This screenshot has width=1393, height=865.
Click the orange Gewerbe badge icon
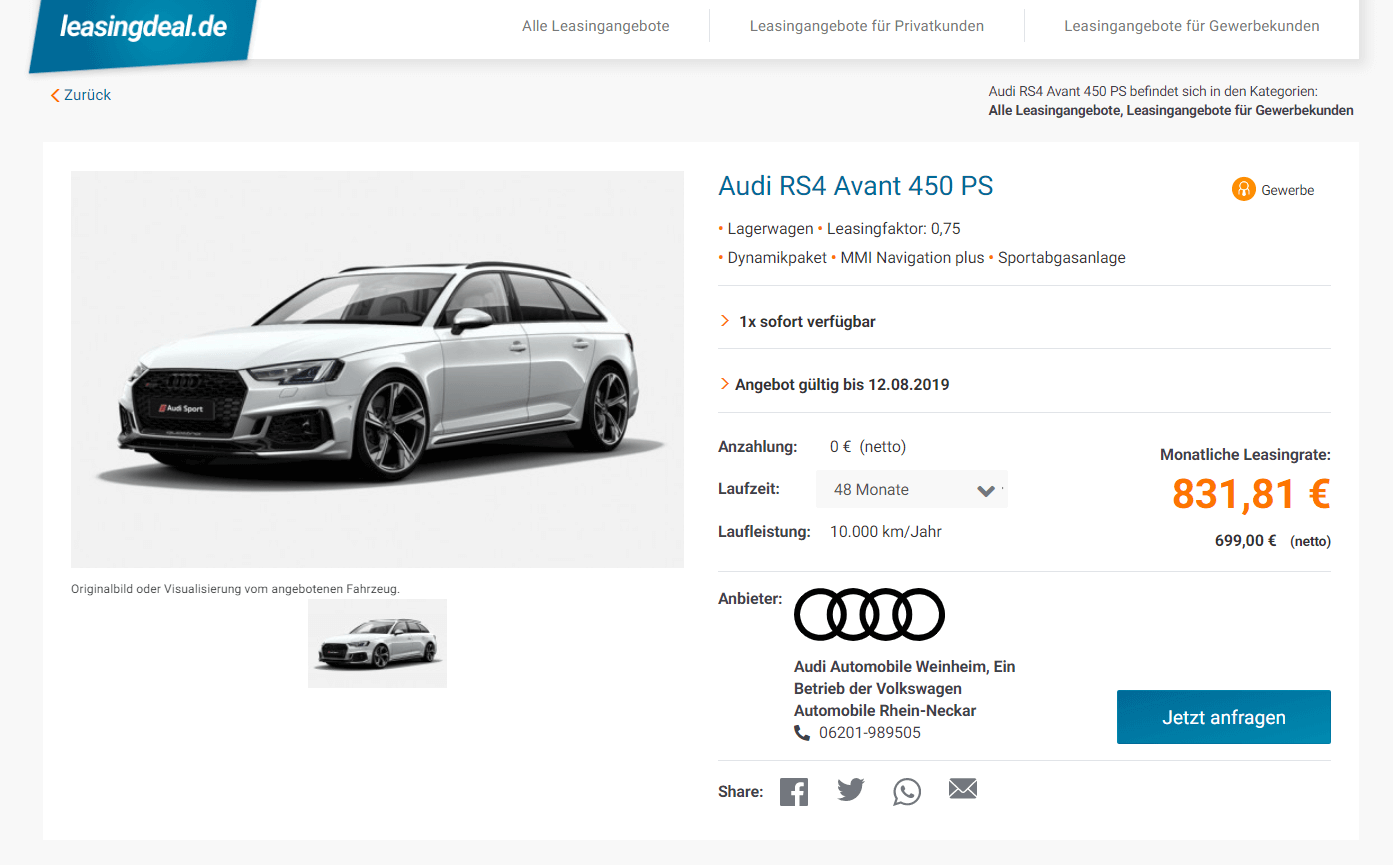tap(1243, 189)
